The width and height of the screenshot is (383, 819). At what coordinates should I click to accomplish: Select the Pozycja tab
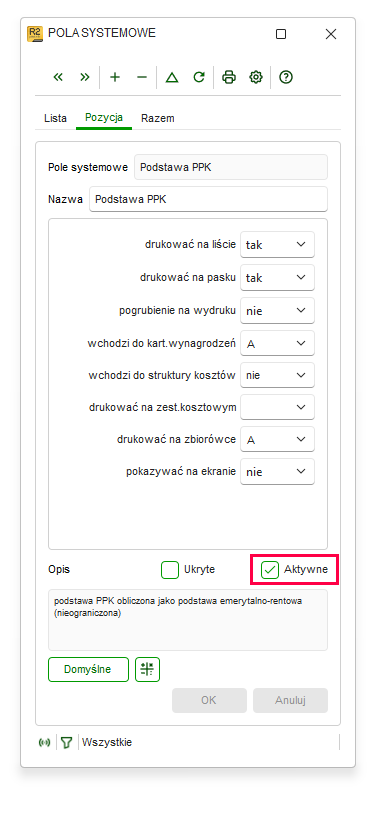coord(104,118)
